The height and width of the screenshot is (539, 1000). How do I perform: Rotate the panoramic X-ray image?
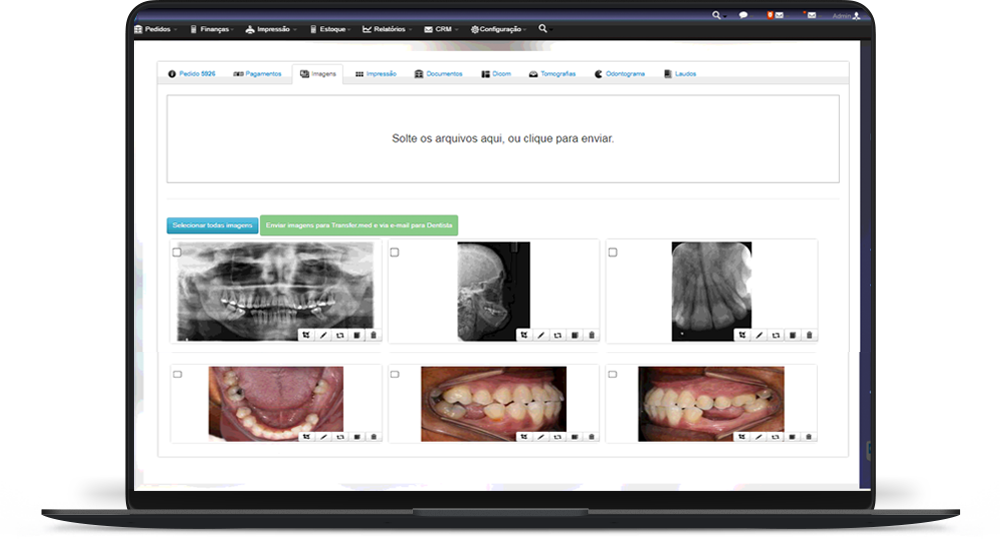click(340, 335)
